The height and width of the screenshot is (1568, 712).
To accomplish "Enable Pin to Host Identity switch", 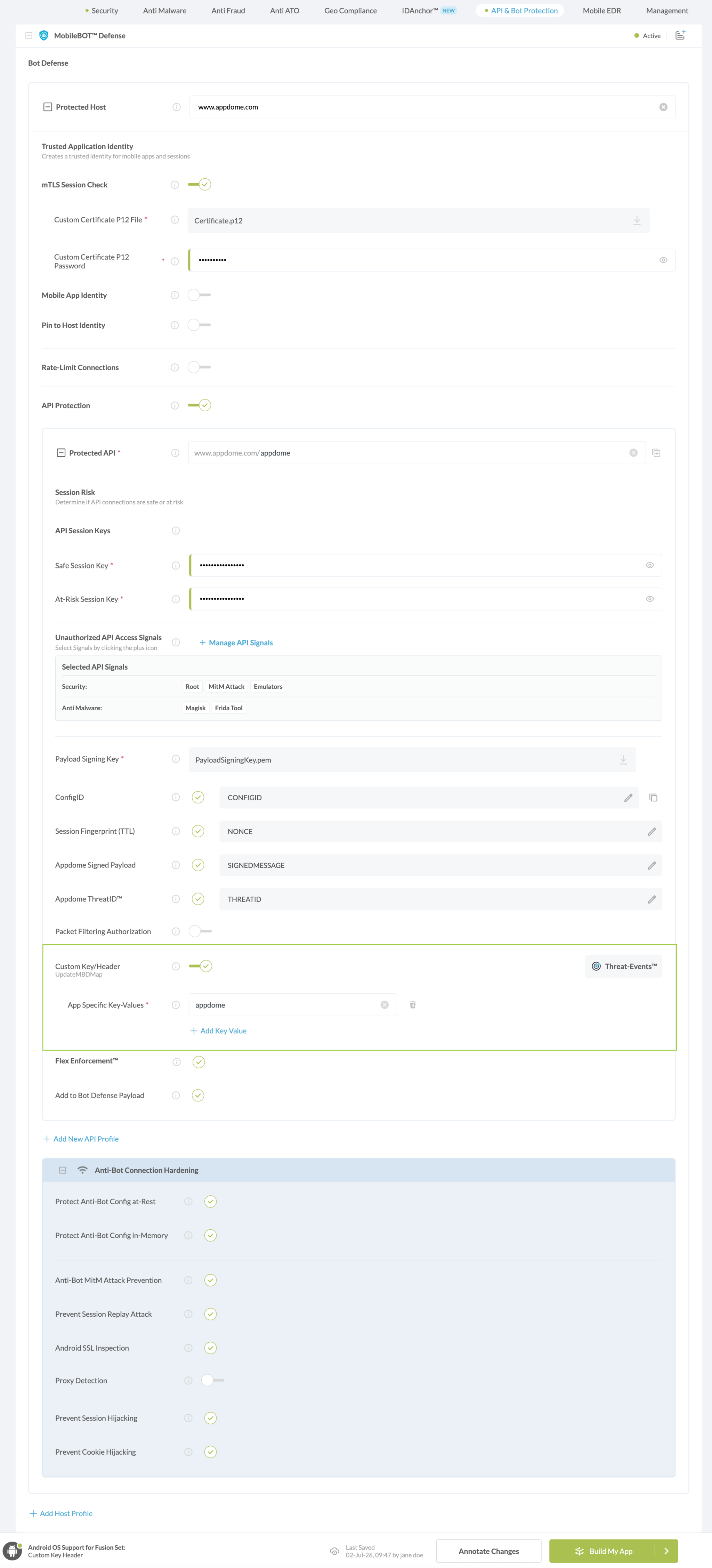I will [200, 325].
